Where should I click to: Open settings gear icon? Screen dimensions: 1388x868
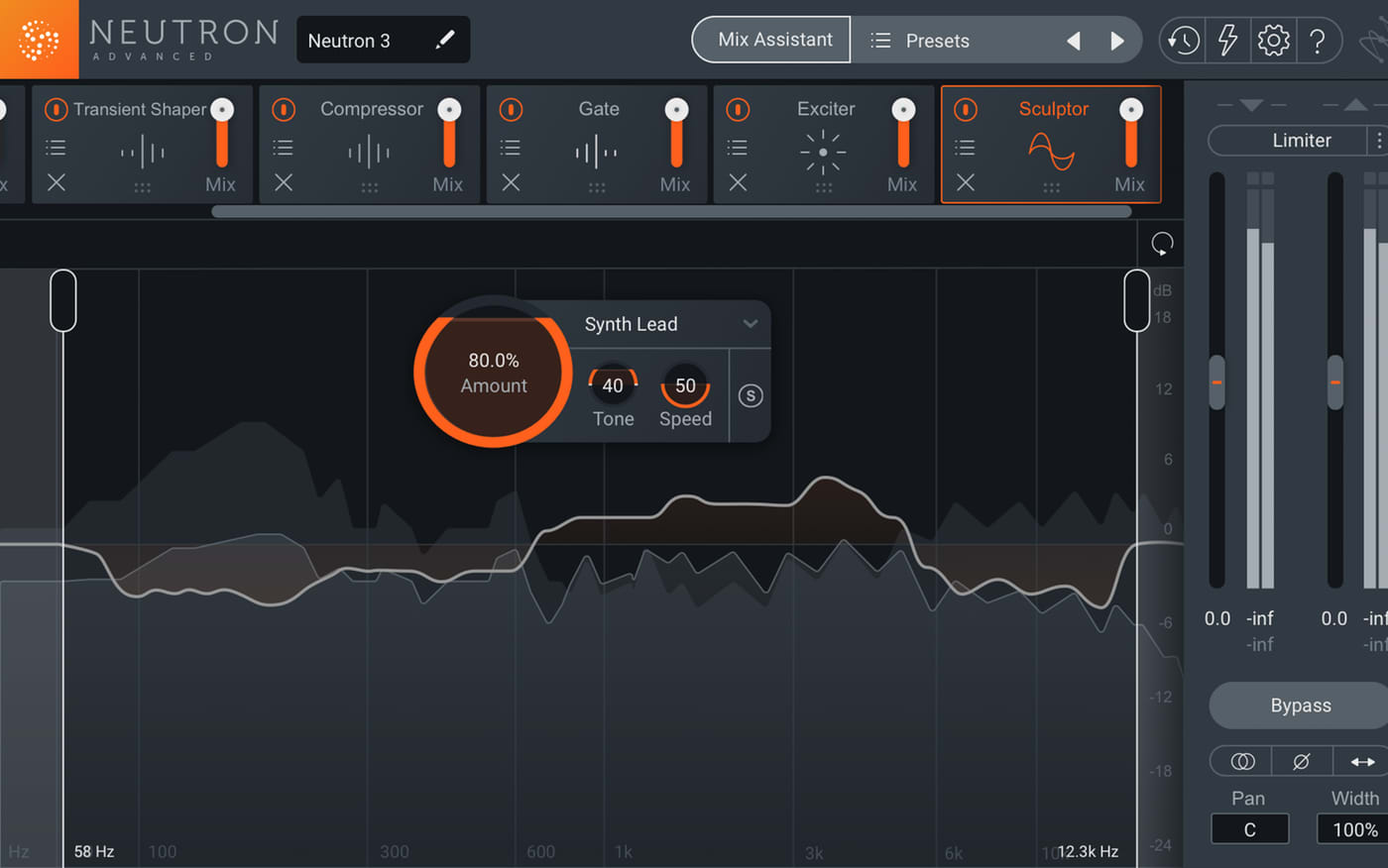coord(1273,41)
